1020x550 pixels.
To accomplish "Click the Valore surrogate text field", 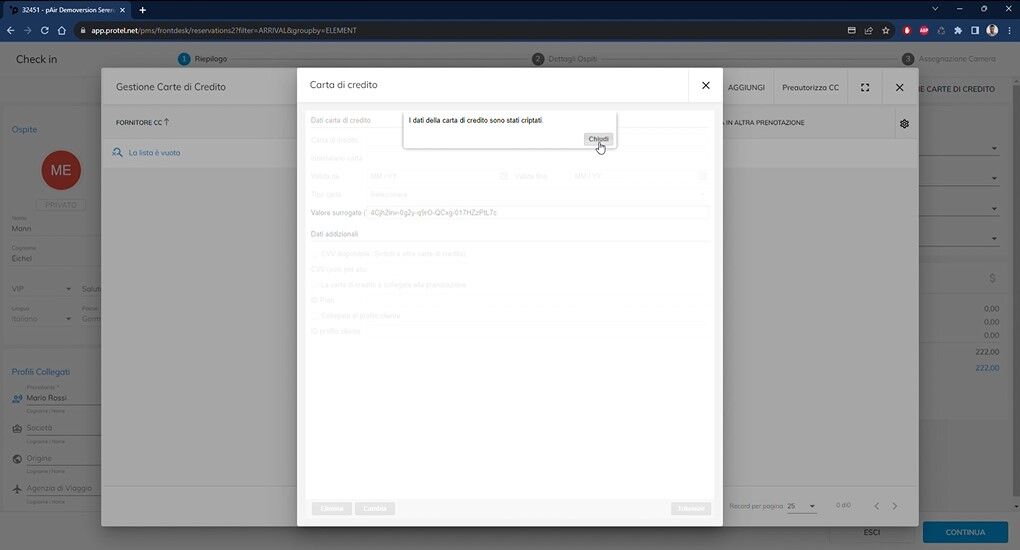I will coord(537,213).
